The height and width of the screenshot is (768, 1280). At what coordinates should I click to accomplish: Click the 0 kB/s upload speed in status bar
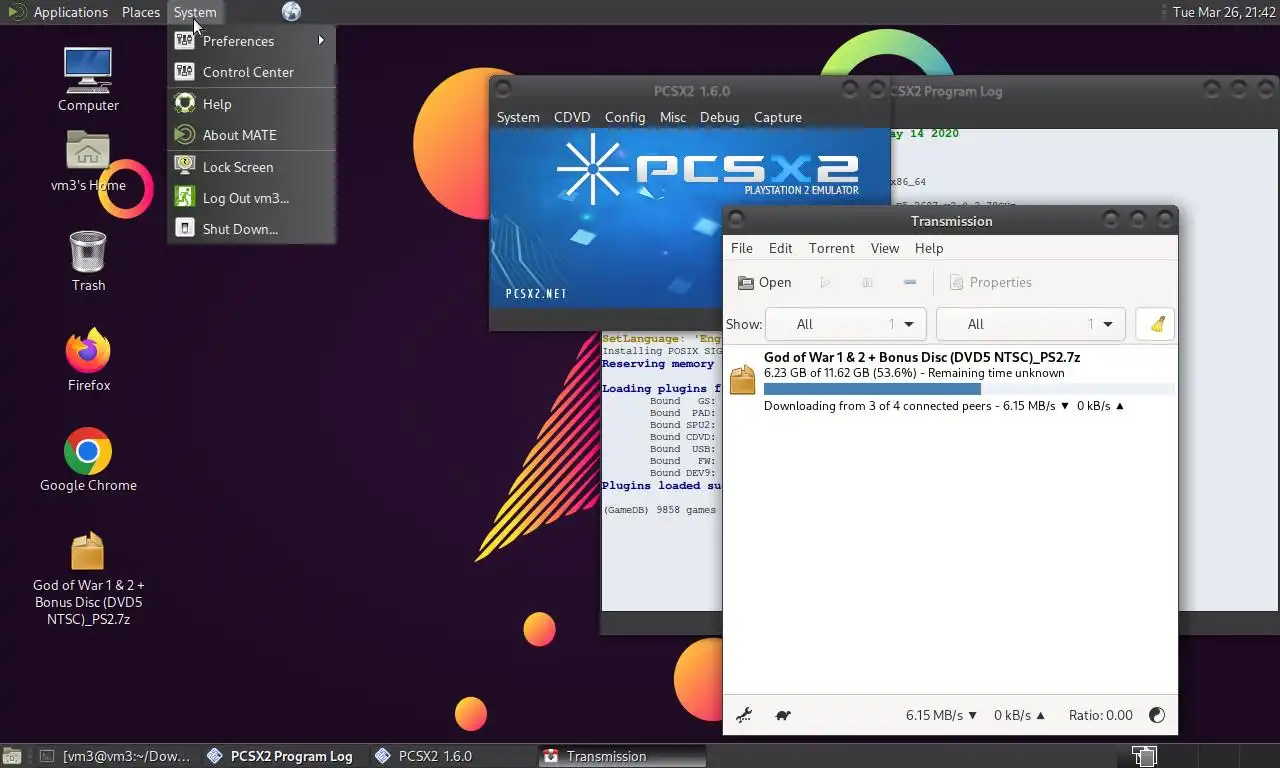(1019, 716)
